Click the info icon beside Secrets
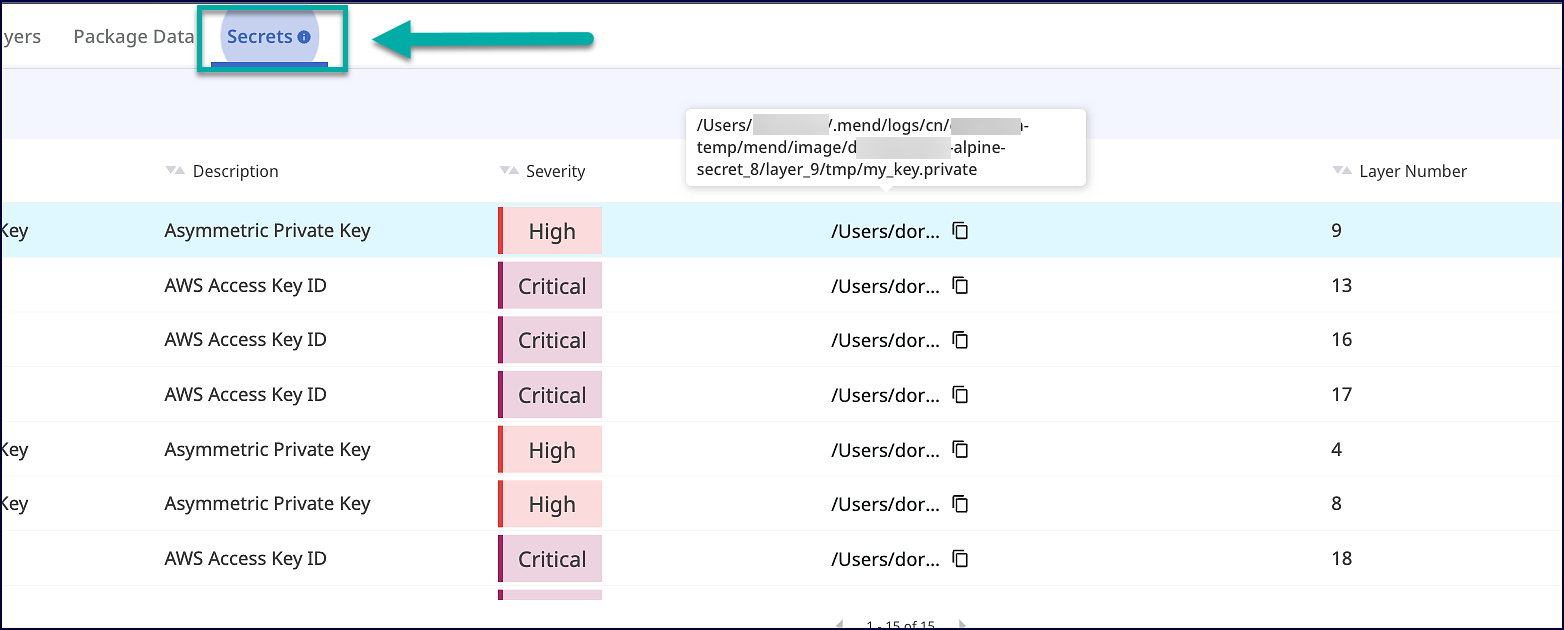This screenshot has width=1564, height=630. click(x=304, y=38)
